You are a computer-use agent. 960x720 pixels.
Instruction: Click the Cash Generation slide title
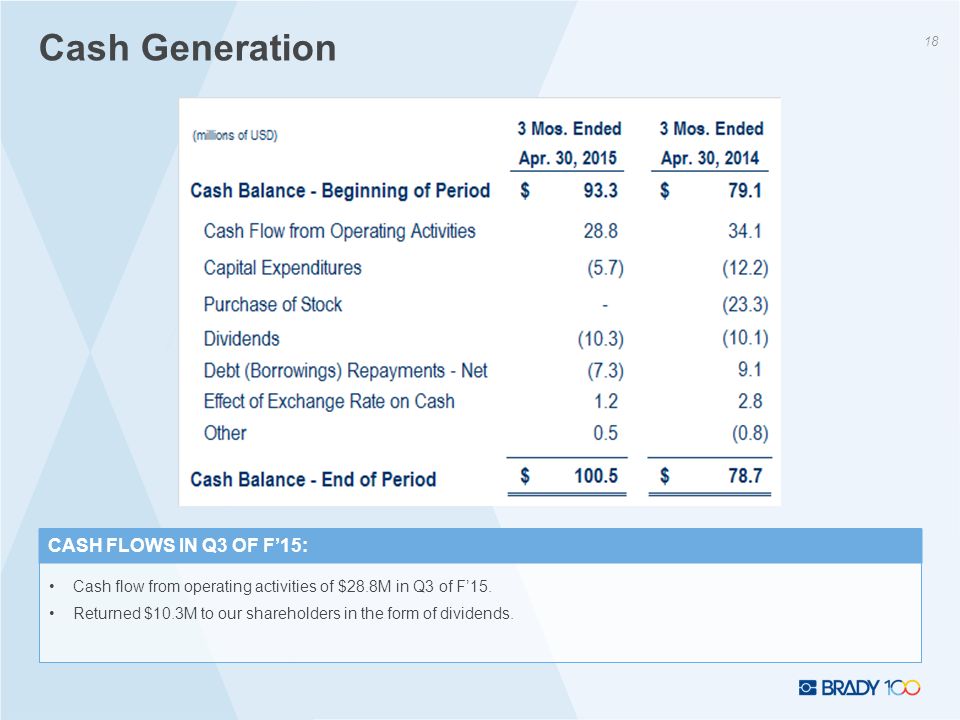pyautogui.click(x=188, y=48)
